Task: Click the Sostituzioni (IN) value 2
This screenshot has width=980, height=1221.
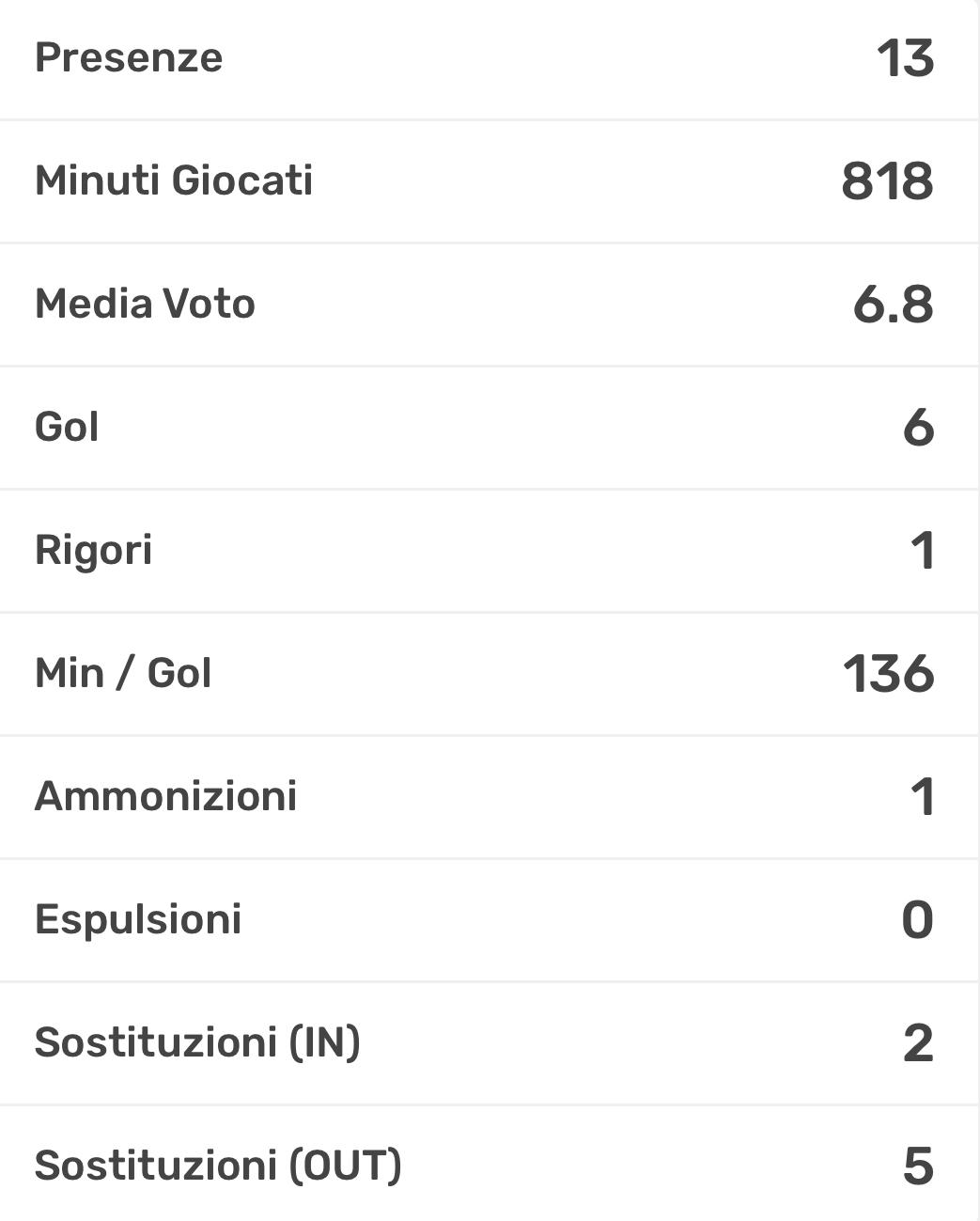Action: click(x=918, y=1043)
